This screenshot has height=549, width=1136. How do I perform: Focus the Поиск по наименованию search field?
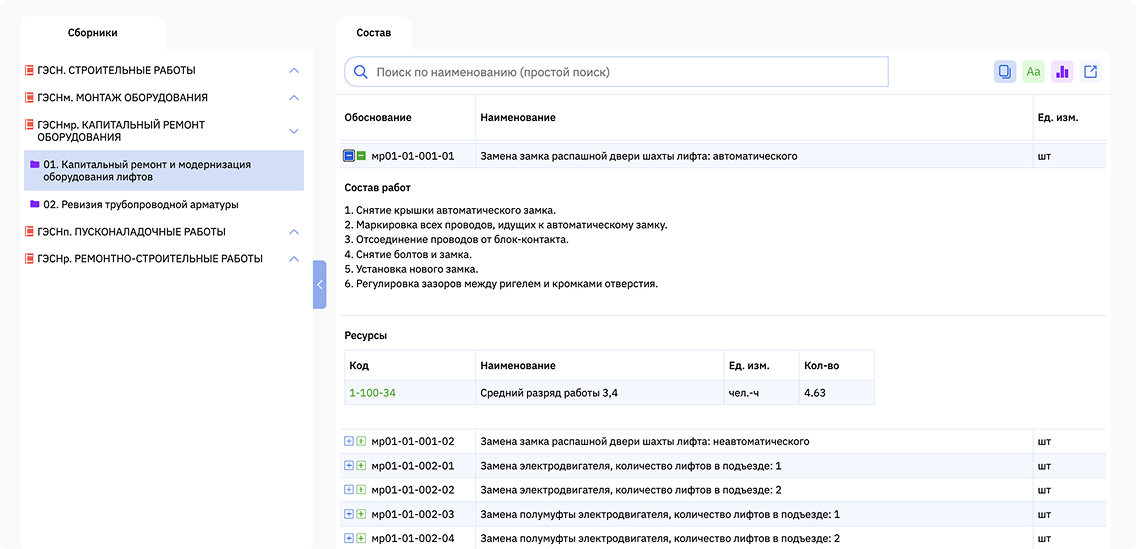[x=616, y=72]
